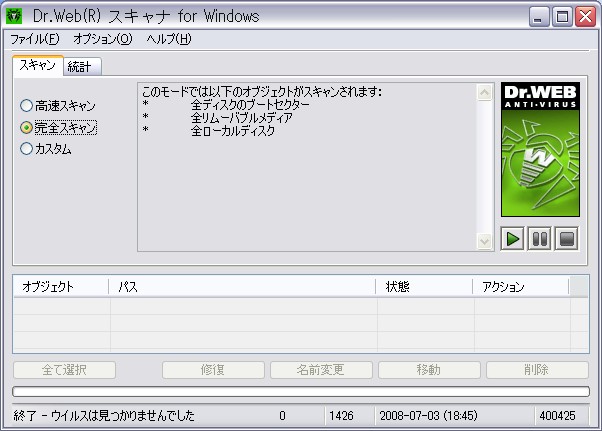Start the scan with the green play button
602x431 pixels.
(513, 238)
